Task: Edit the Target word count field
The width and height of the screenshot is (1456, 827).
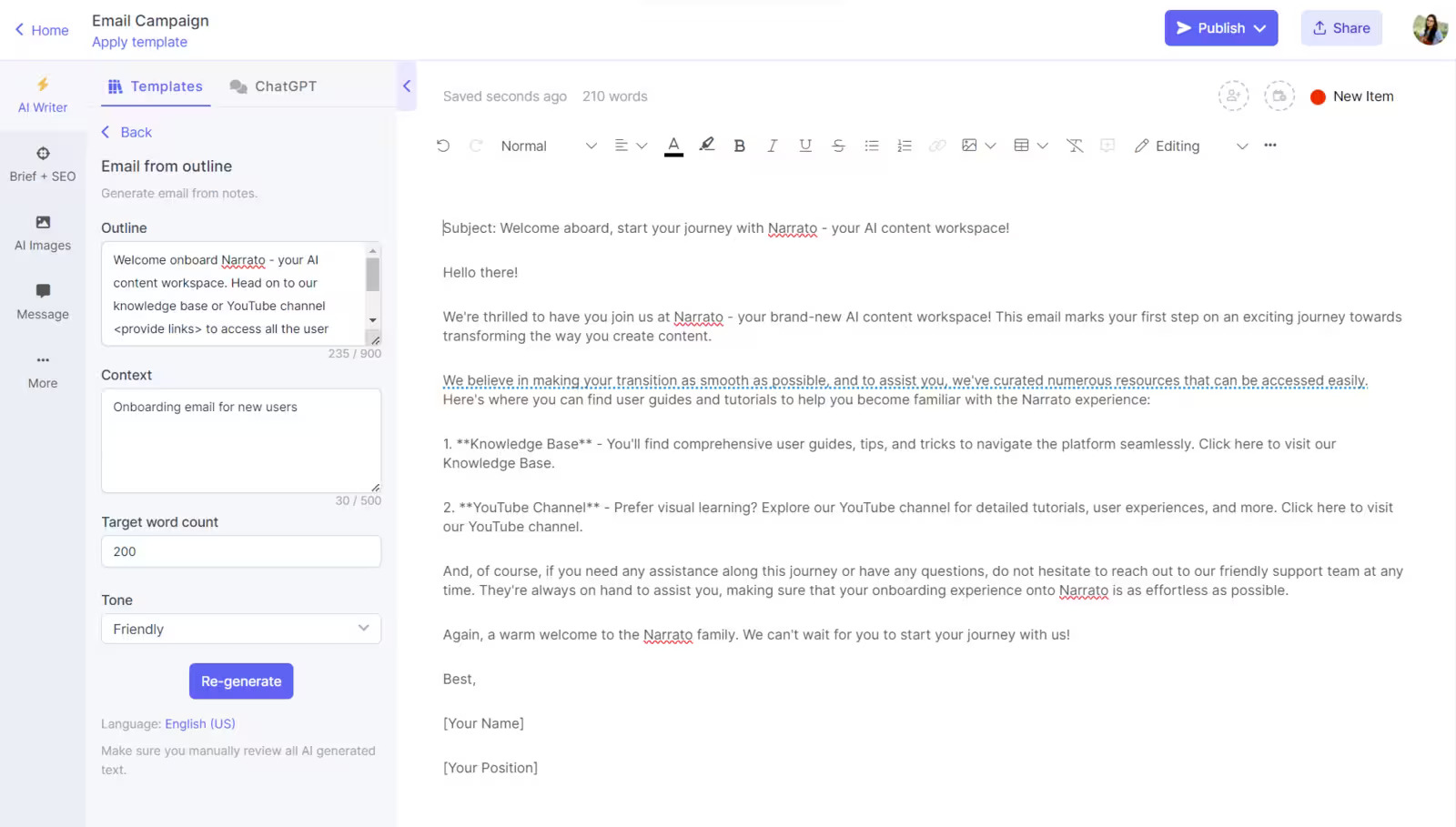Action: click(x=240, y=551)
